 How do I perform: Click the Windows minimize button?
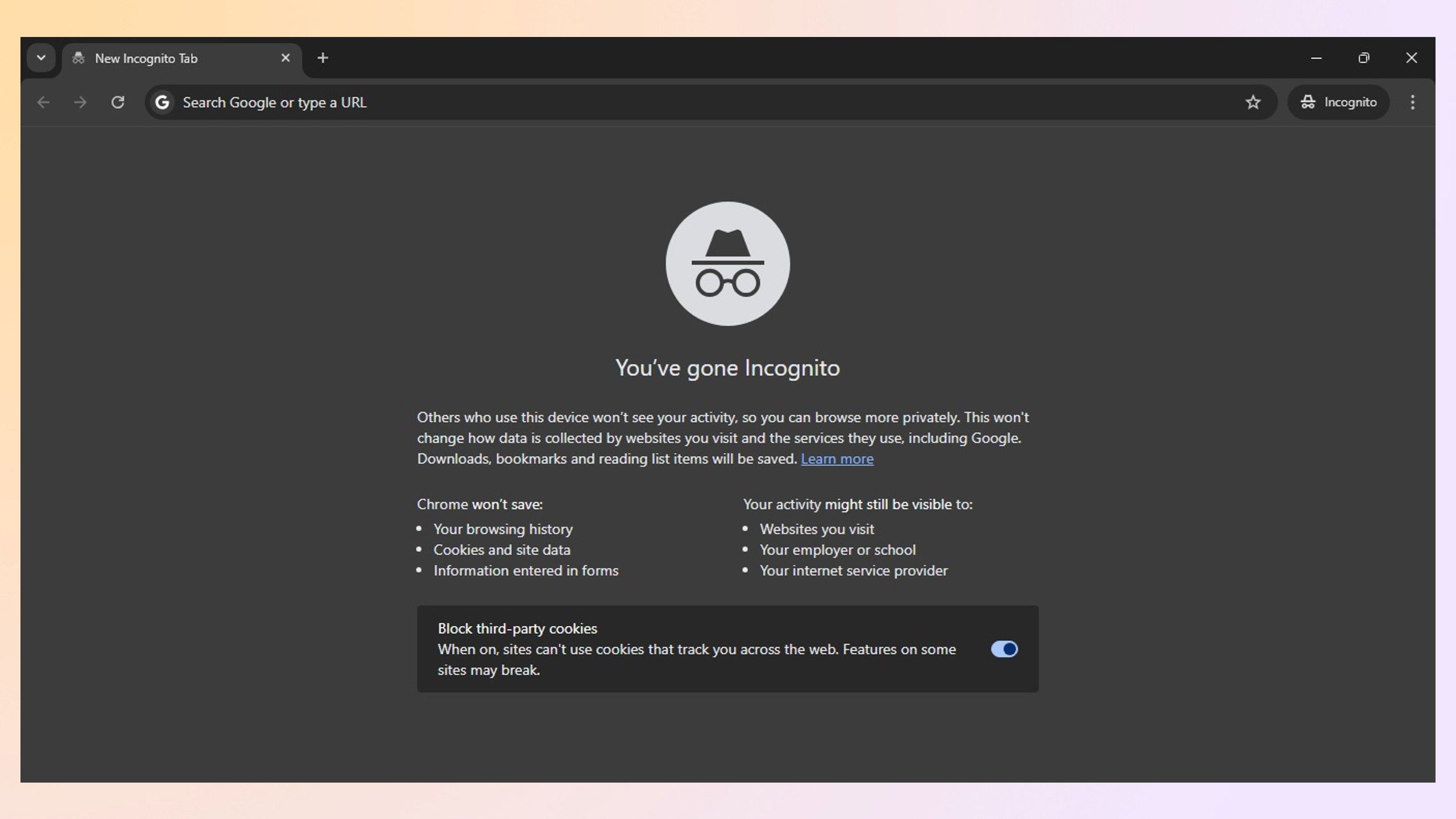click(x=1317, y=57)
